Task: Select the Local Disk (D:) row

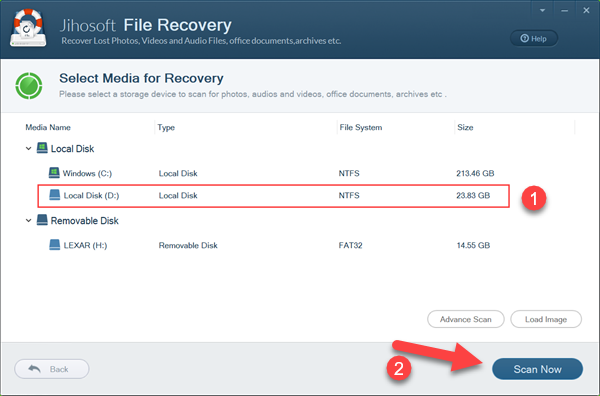Action: (x=274, y=196)
